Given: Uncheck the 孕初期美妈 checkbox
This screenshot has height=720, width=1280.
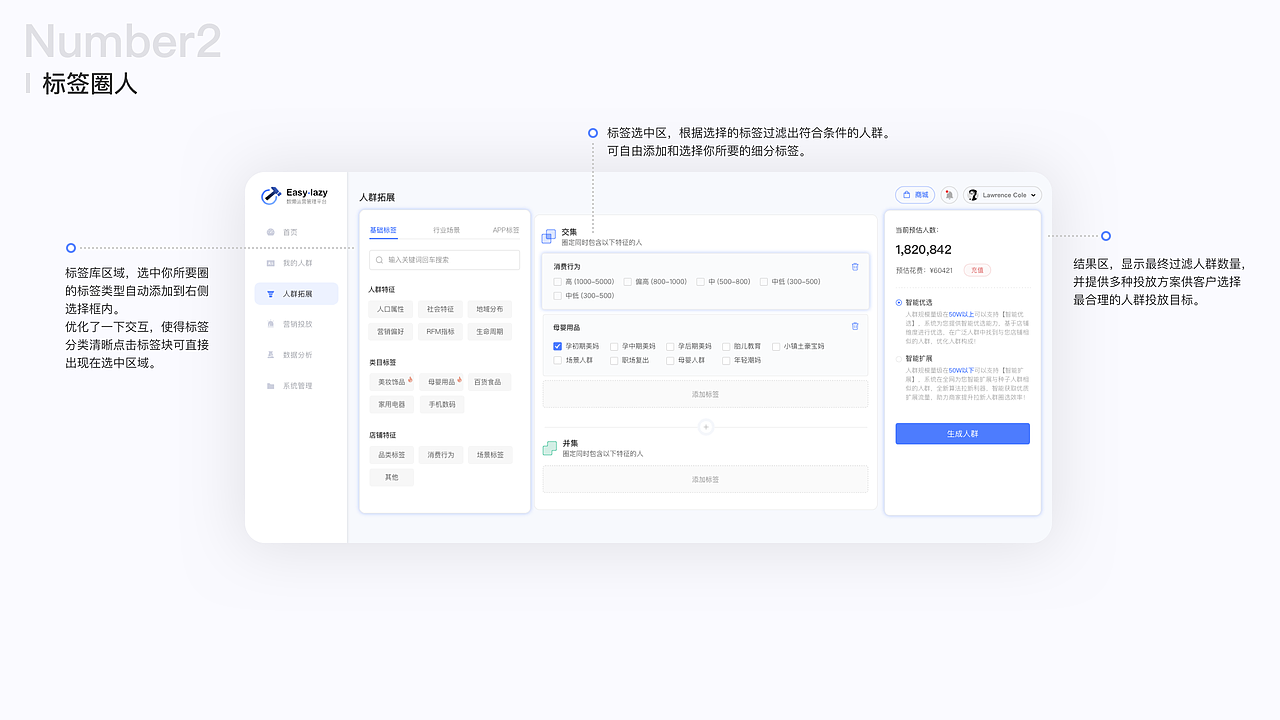Looking at the screenshot, I should [557, 347].
